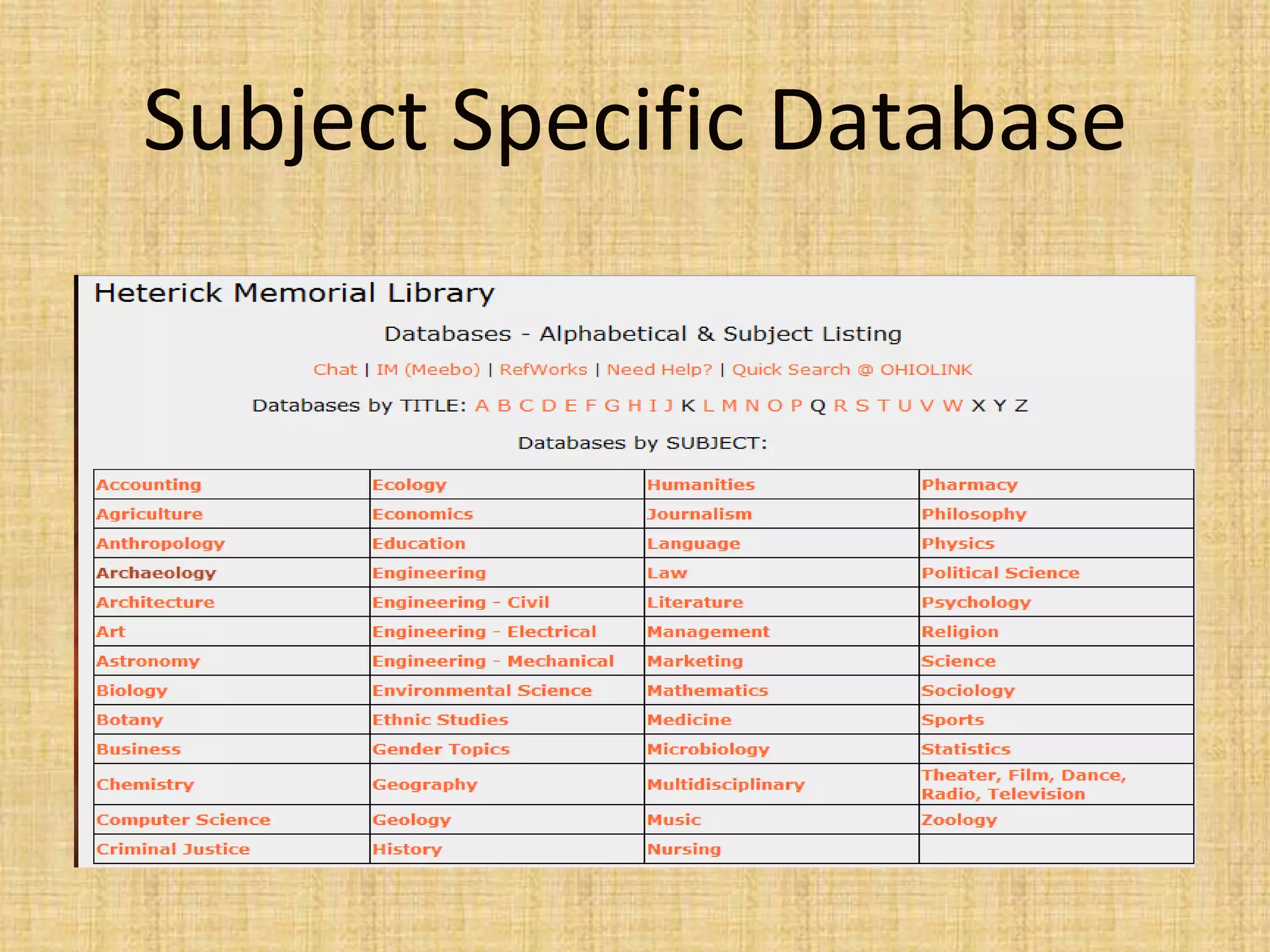The image size is (1270, 952).
Task: Select Environmental Science subject
Action: coord(482,690)
